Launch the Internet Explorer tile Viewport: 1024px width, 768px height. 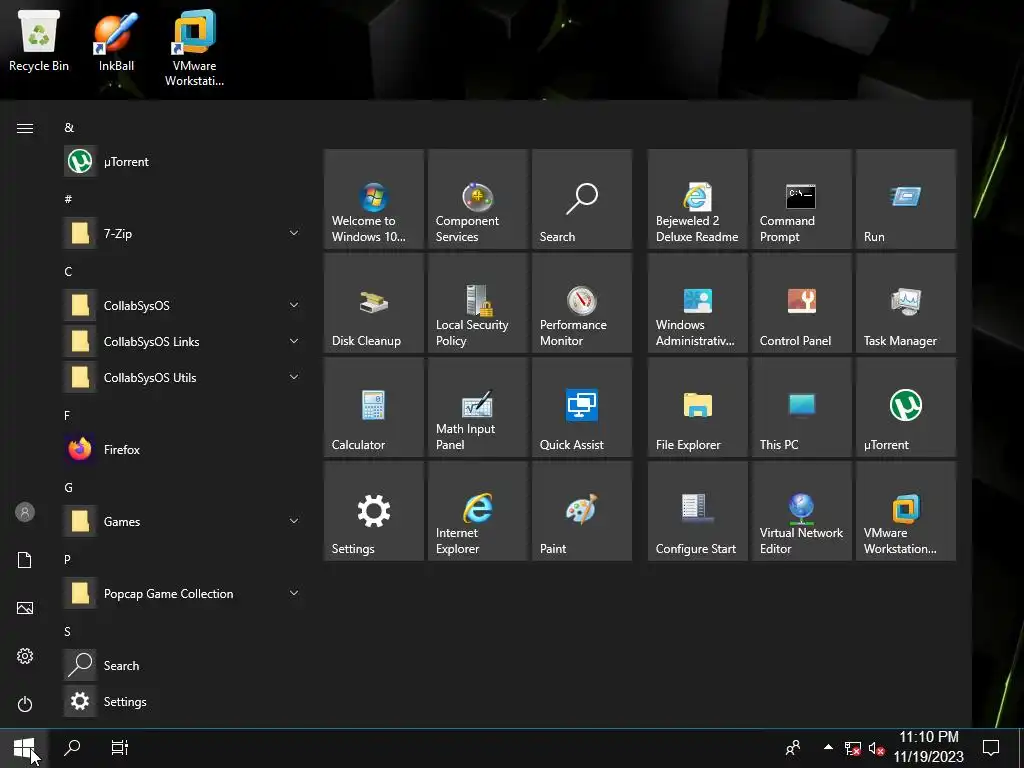pos(477,511)
